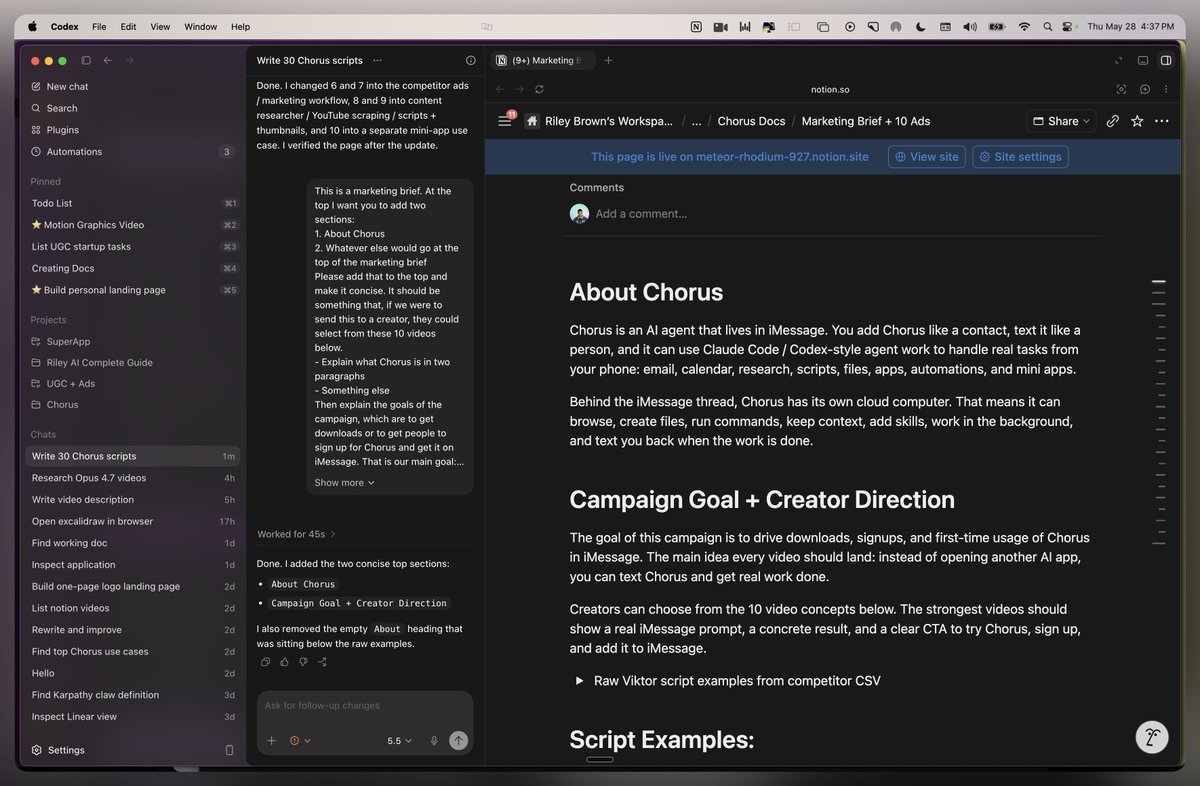1200x786 pixels.
Task: Toggle the Codex sidebar panel icon
Action: click(86, 61)
